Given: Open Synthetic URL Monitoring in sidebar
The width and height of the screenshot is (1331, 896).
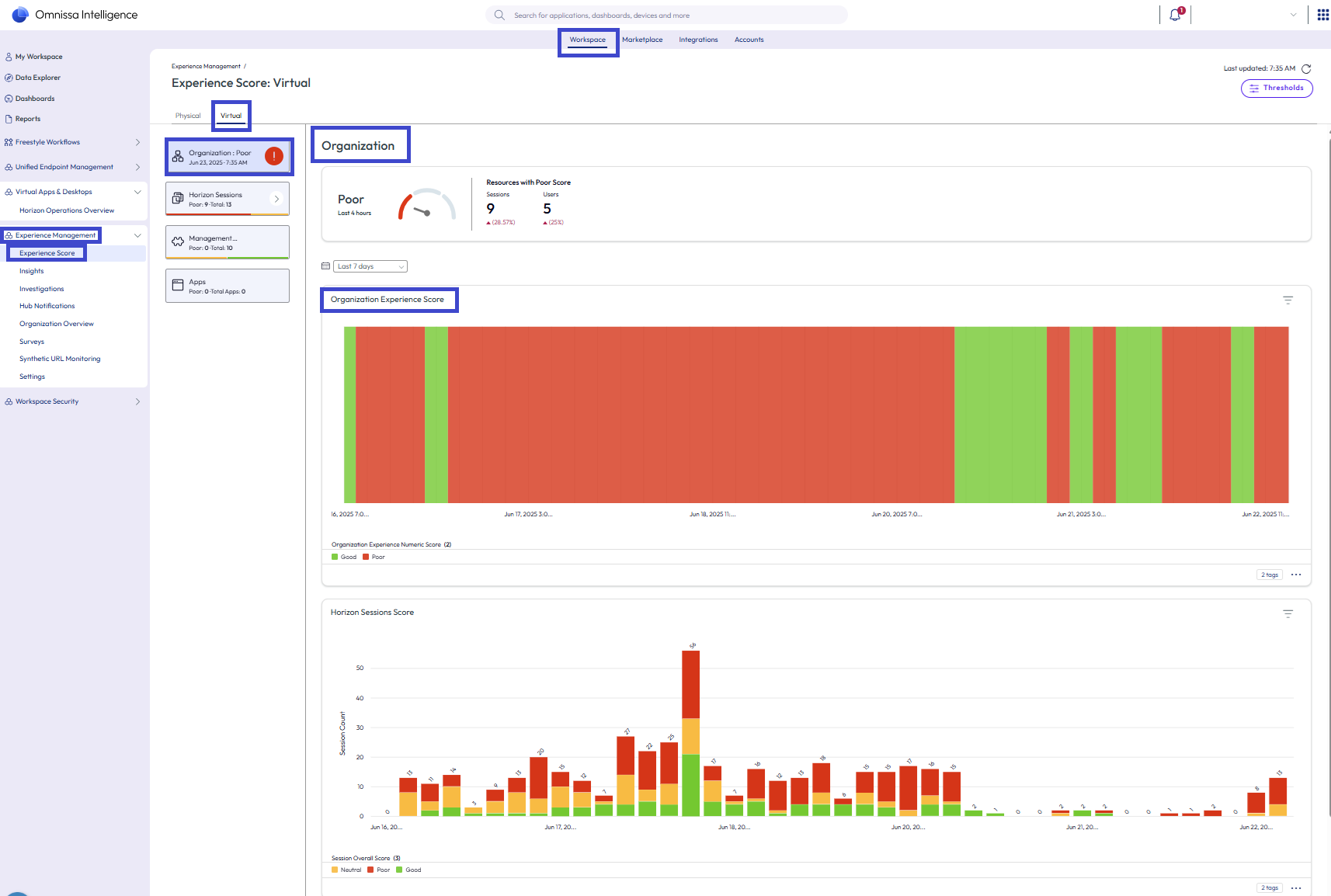Looking at the screenshot, I should tap(60, 359).
